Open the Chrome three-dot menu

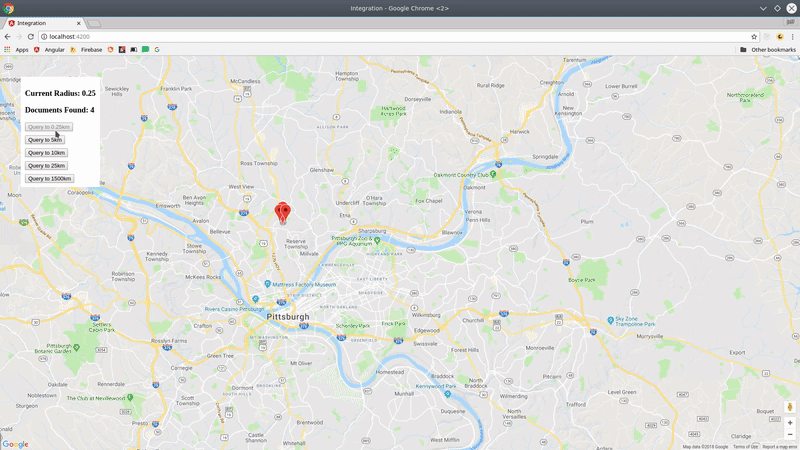coord(792,37)
